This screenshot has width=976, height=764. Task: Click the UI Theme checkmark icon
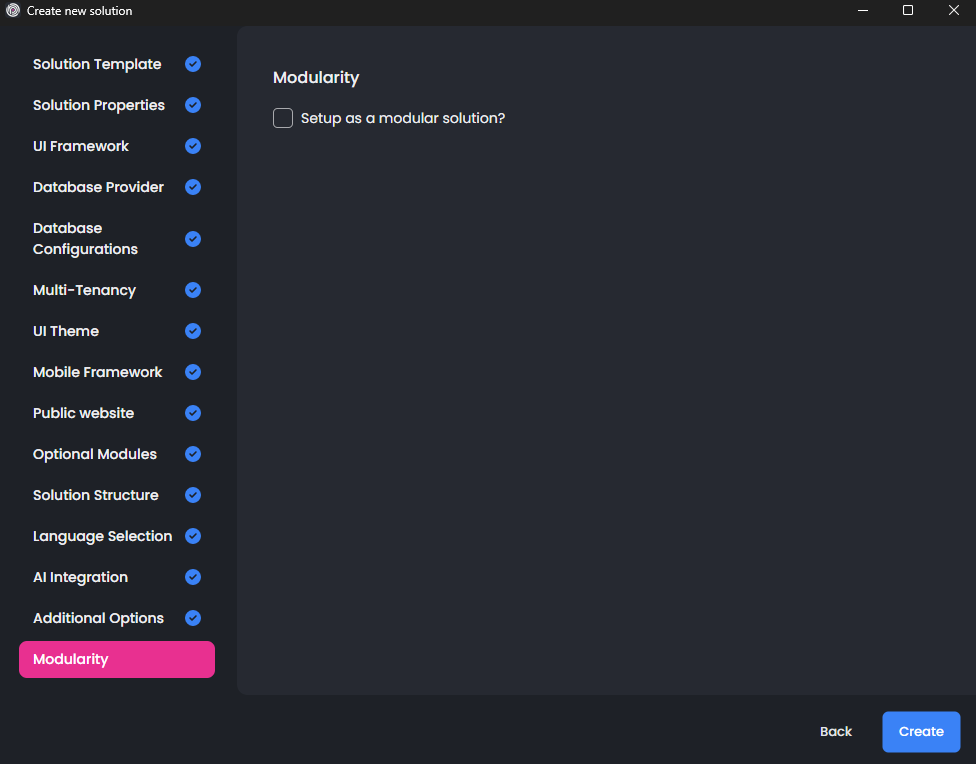[193, 331]
